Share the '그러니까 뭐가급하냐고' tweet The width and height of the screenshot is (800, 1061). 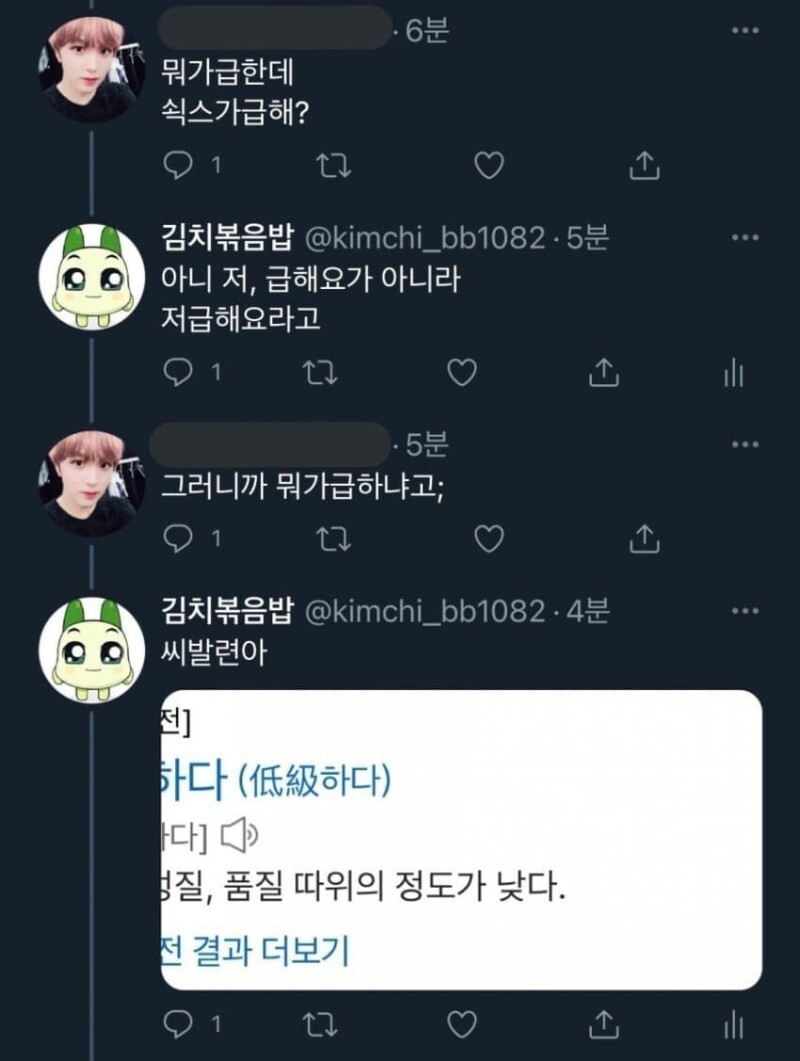(645, 540)
